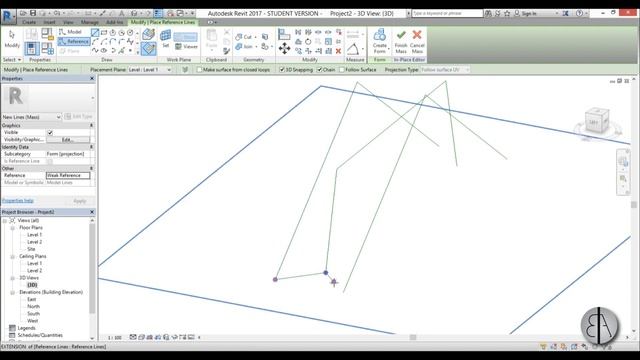Open the View ribbon tab
The width and height of the screenshot is (640, 360).
tap(68, 22)
